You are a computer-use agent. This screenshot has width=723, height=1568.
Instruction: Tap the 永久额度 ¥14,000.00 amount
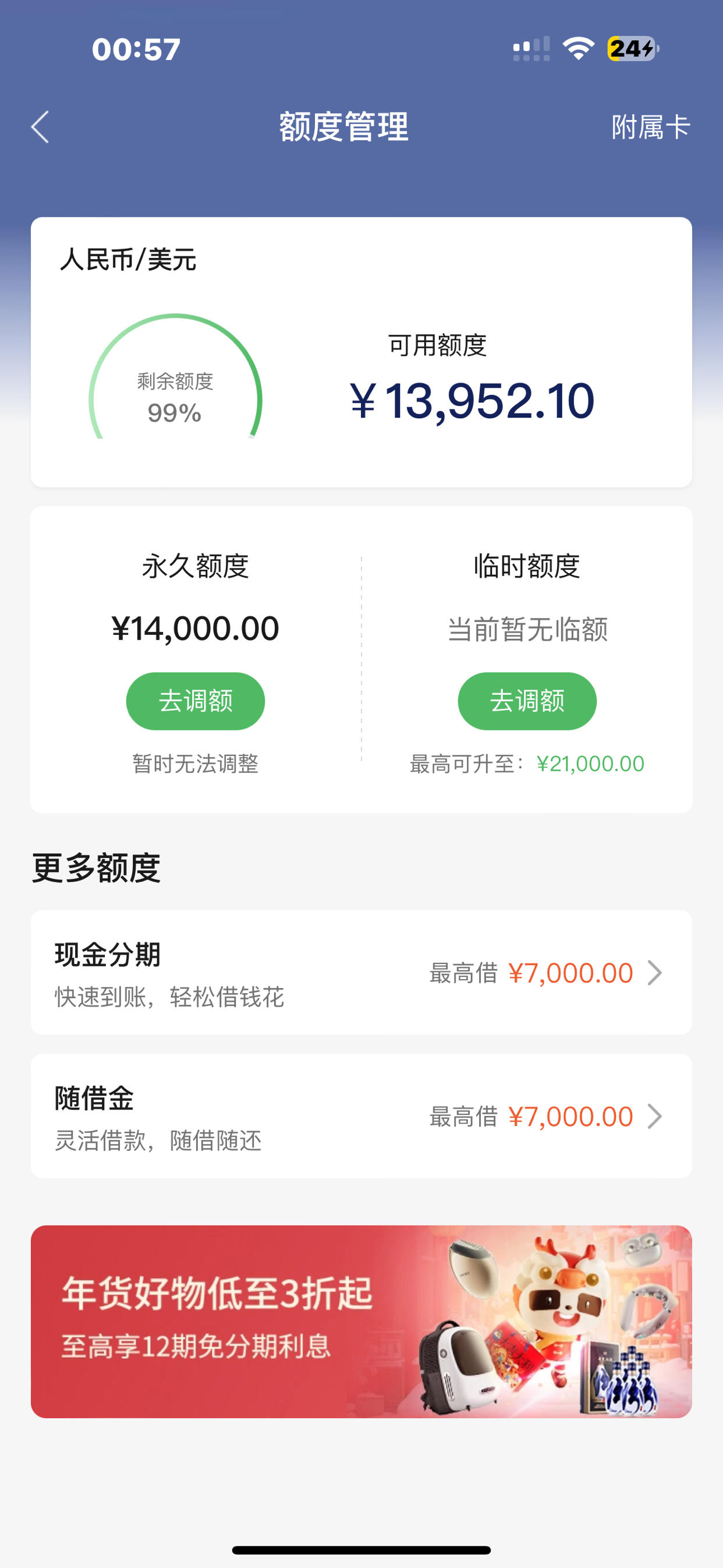coord(196,628)
